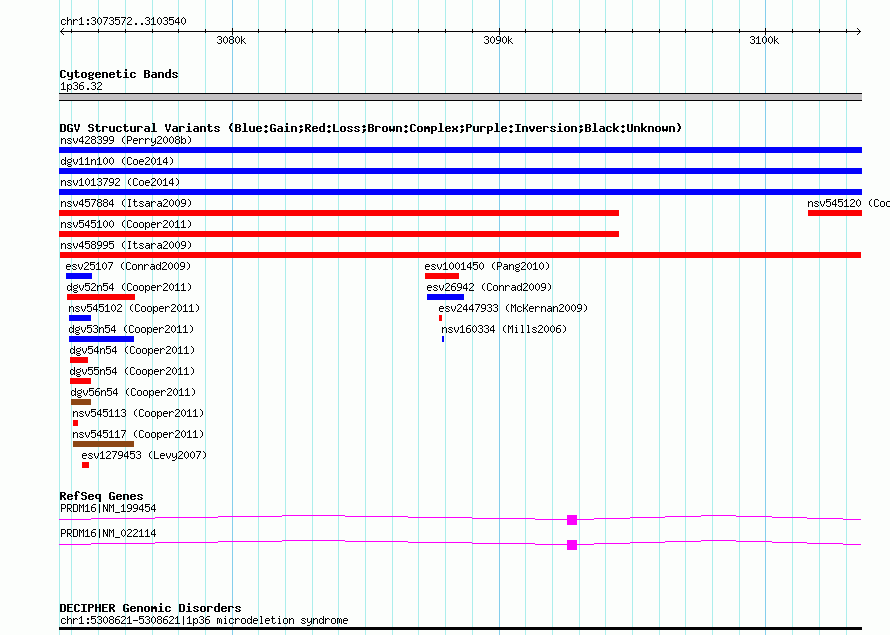Click the nsv160334 (Mills2006) label
Image resolution: width=890 pixels, height=635 pixels.
(504, 329)
